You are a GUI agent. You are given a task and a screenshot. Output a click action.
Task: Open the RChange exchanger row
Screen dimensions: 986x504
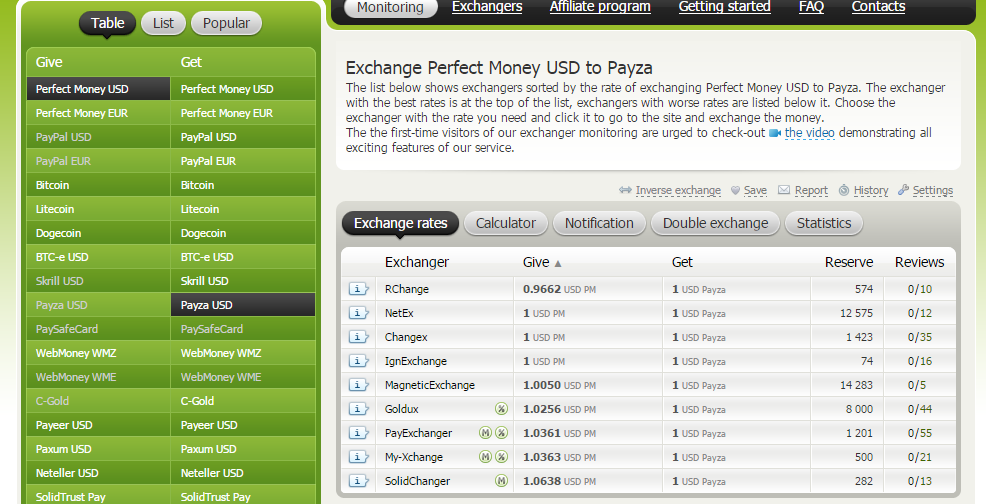coord(648,289)
